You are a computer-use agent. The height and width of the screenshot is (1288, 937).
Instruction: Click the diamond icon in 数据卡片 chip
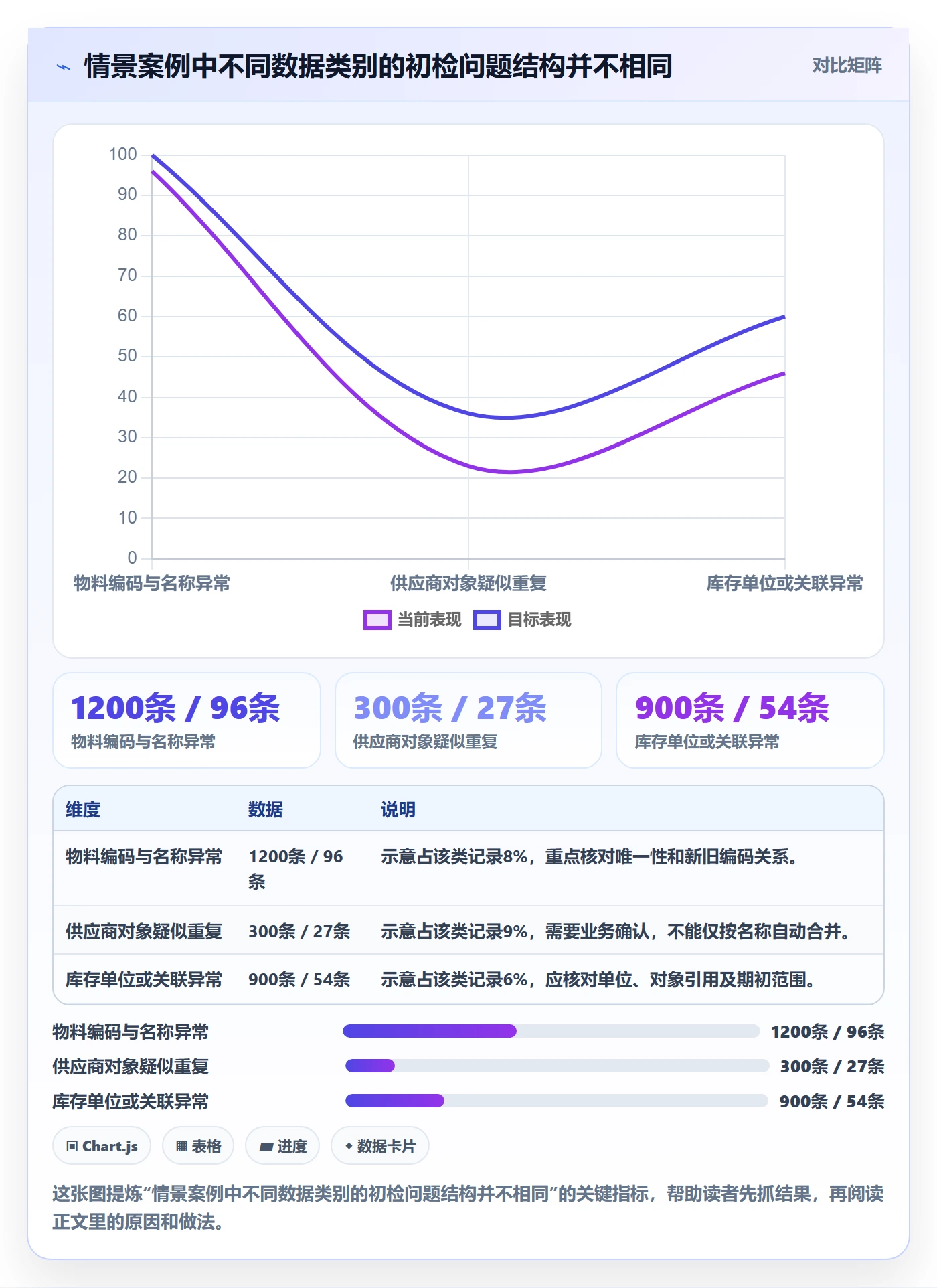[x=349, y=1146]
